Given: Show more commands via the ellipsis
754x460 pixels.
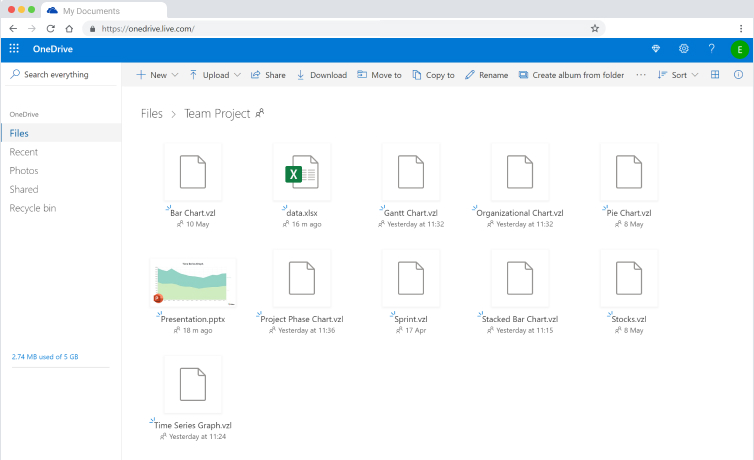Looking at the screenshot, I should tap(641, 75).
